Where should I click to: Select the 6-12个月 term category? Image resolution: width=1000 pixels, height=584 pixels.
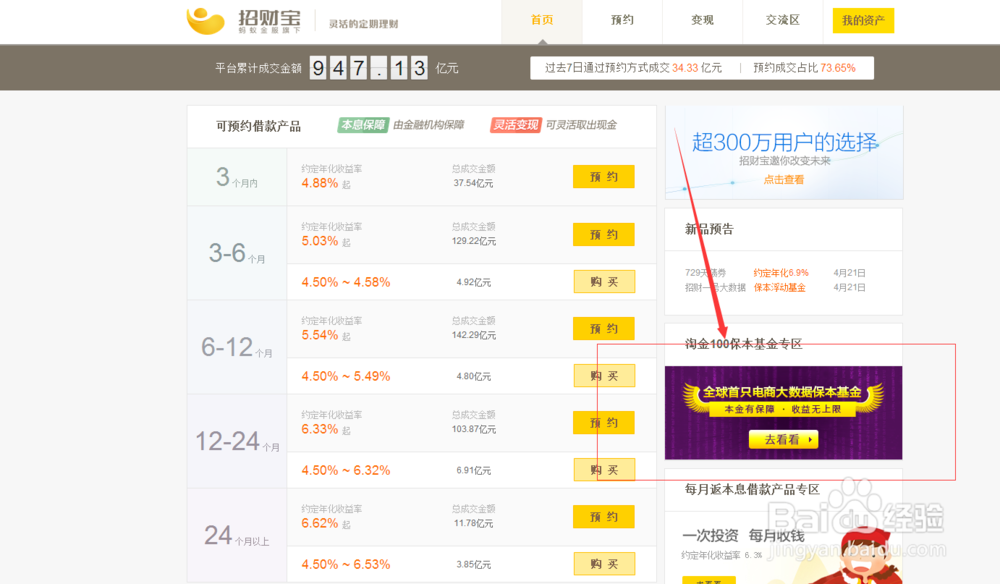click(237, 347)
